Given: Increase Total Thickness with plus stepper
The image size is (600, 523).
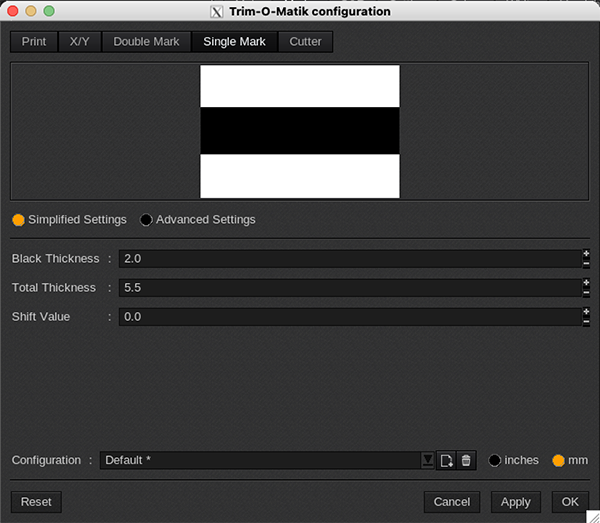Looking at the screenshot, I should pos(586,283).
